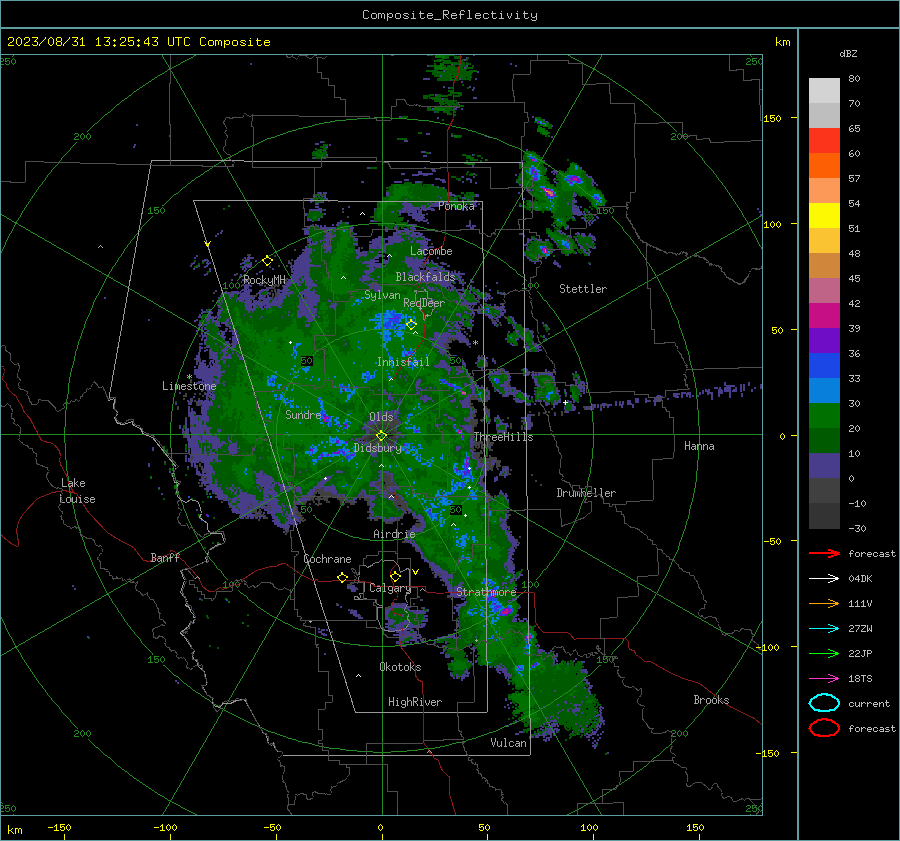Image resolution: width=900 pixels, height=841 pixels.
Task: Click the Okotoks label
Action: pyautogui.click(x=400, y=667)
